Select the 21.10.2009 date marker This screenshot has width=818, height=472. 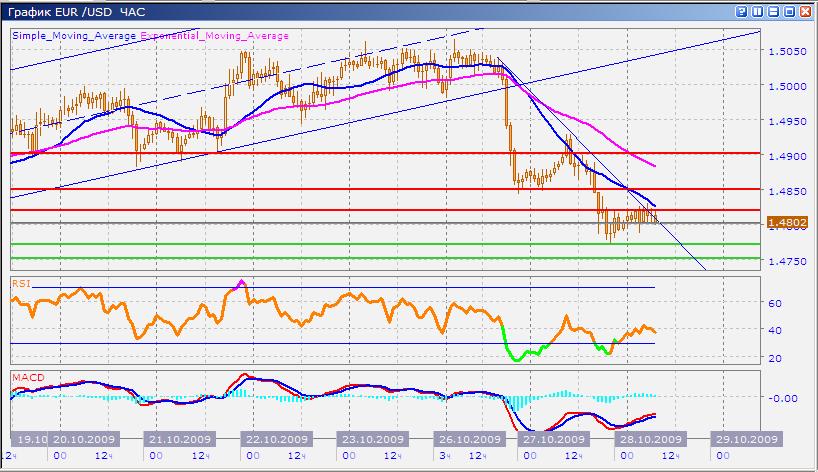point(182,439)
